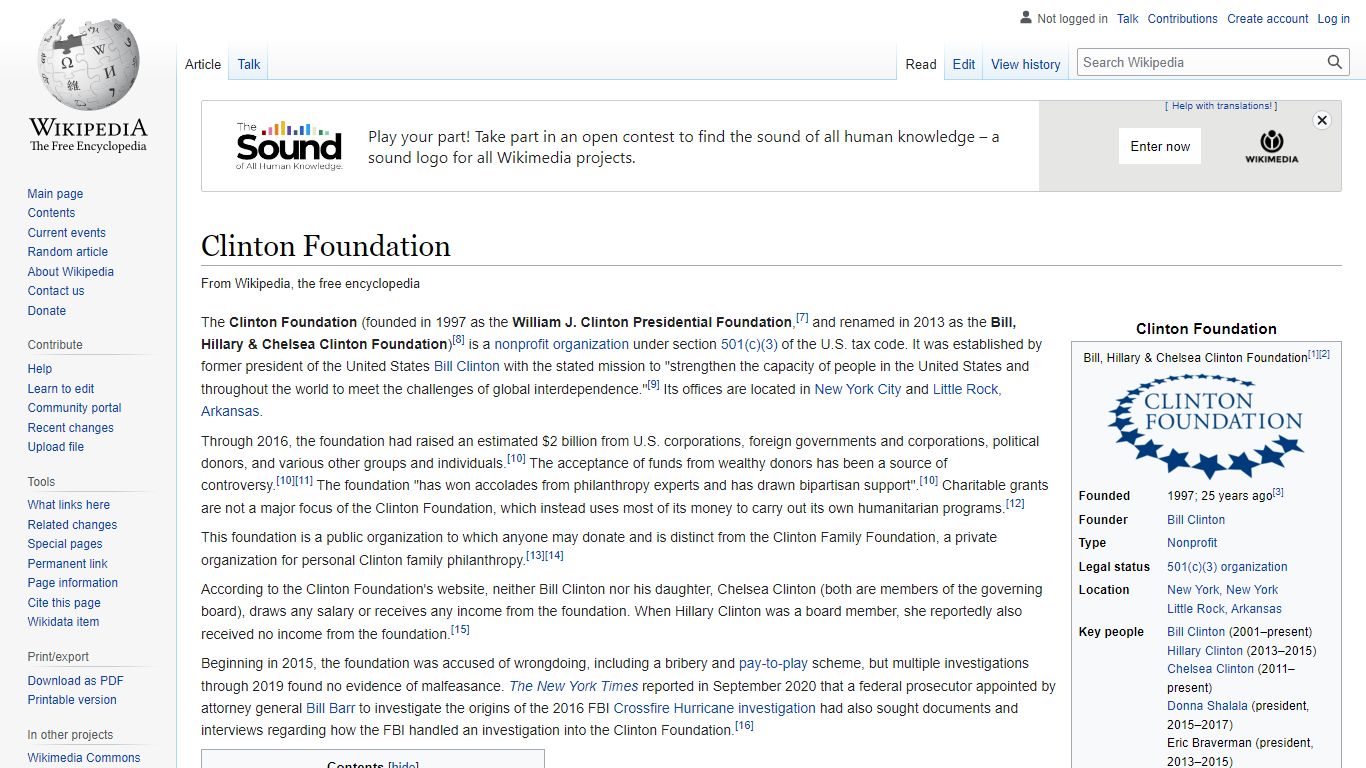Open New York City link
Screen dimensions: 1366x768
pyautogui.click(x=858, y=389)
